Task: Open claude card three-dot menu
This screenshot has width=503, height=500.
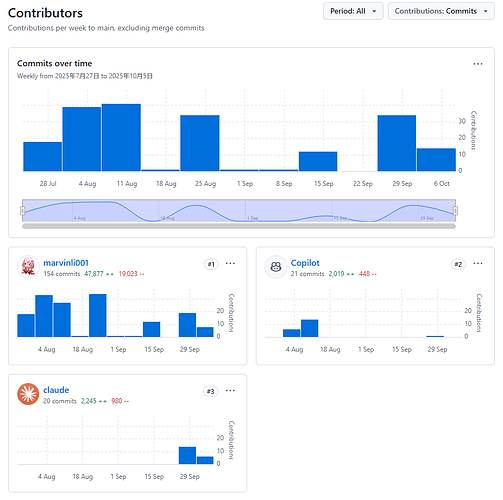Action: tap(230, 390)
